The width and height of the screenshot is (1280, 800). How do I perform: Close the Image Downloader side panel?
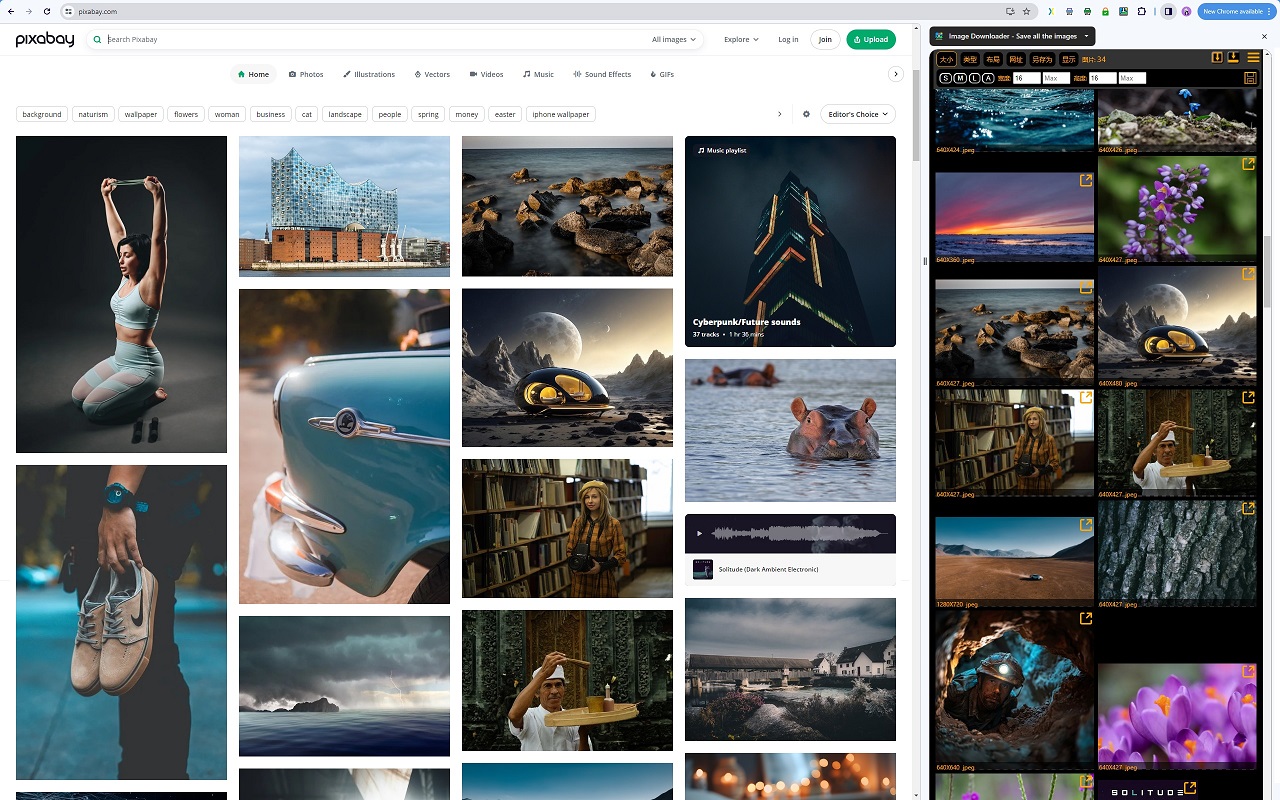click(1264, 36)
